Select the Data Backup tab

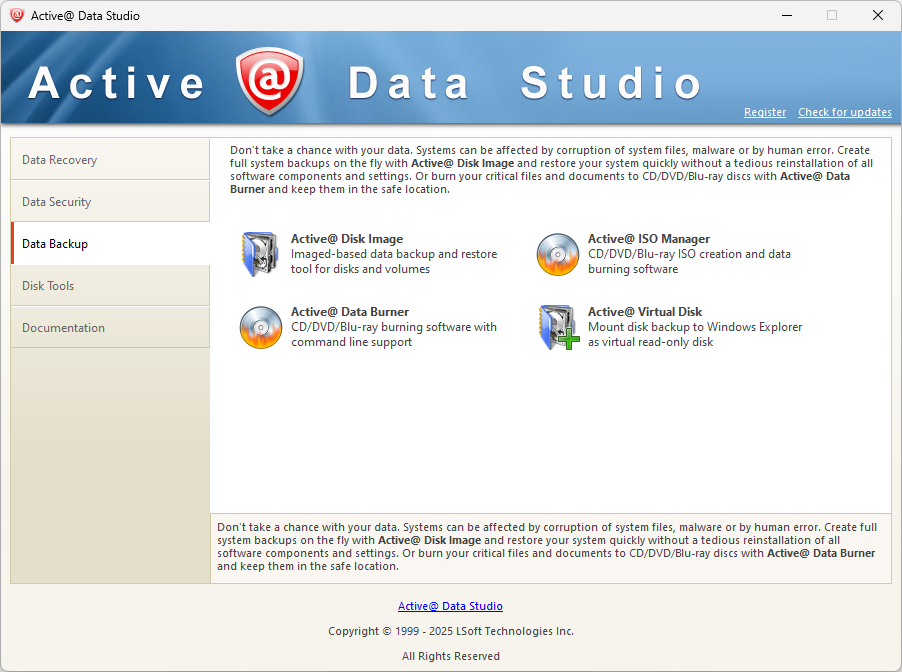[110, 243]
